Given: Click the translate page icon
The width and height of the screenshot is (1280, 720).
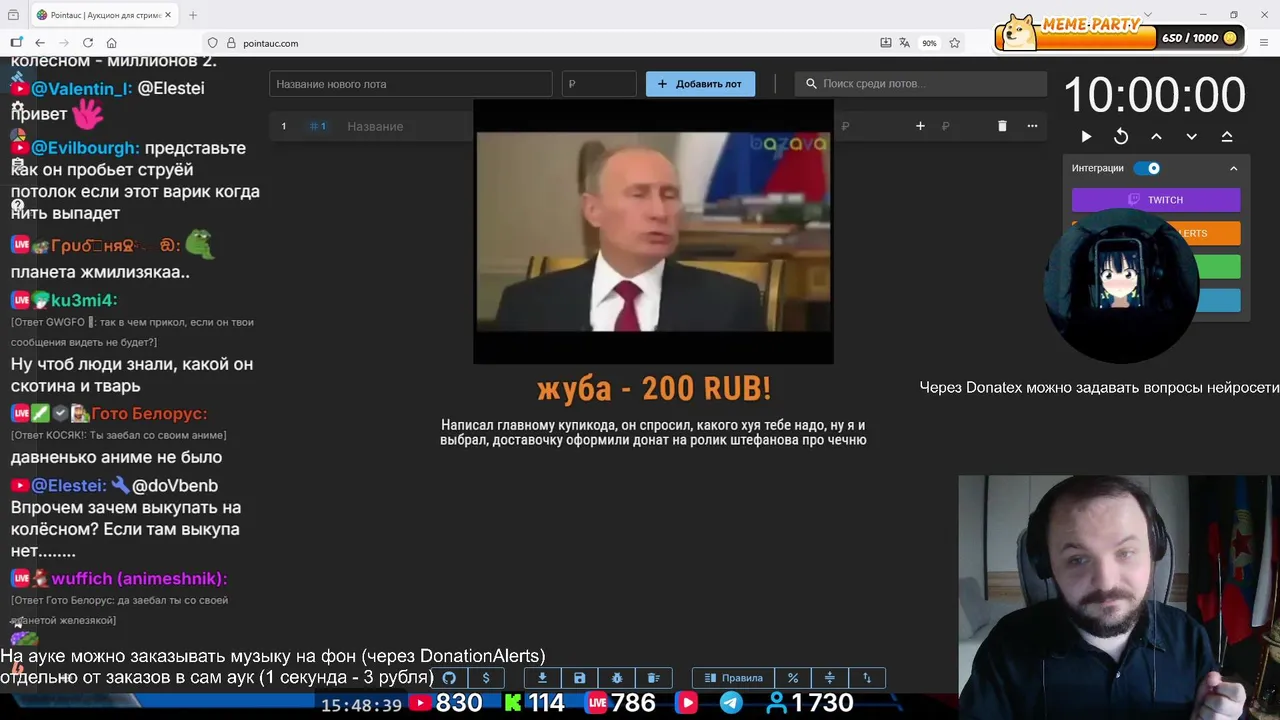Looking at the screenshot, I should pyautogui.click(x=904, y=43).
